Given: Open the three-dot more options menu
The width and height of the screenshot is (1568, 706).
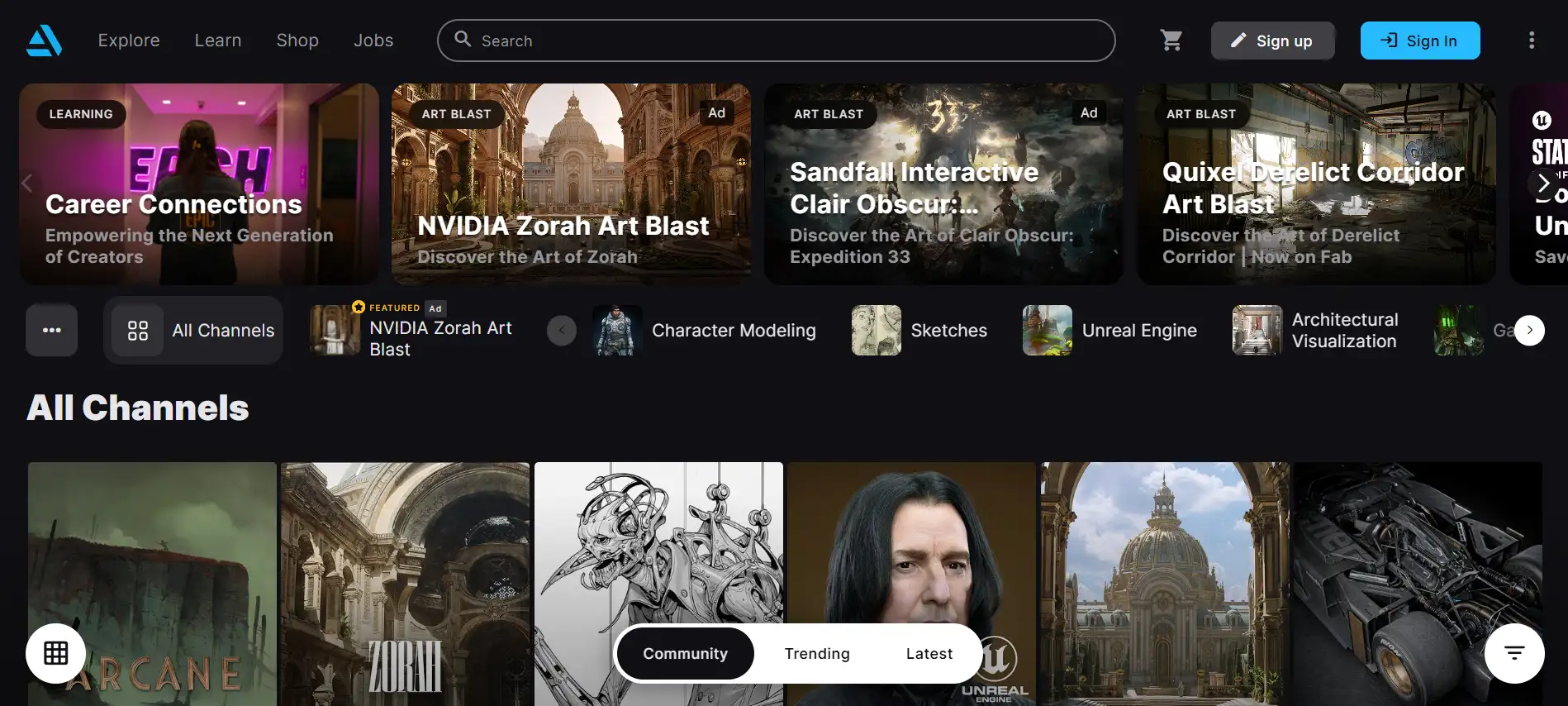Looking at the screenshot, I should (x=1531, y=41).
